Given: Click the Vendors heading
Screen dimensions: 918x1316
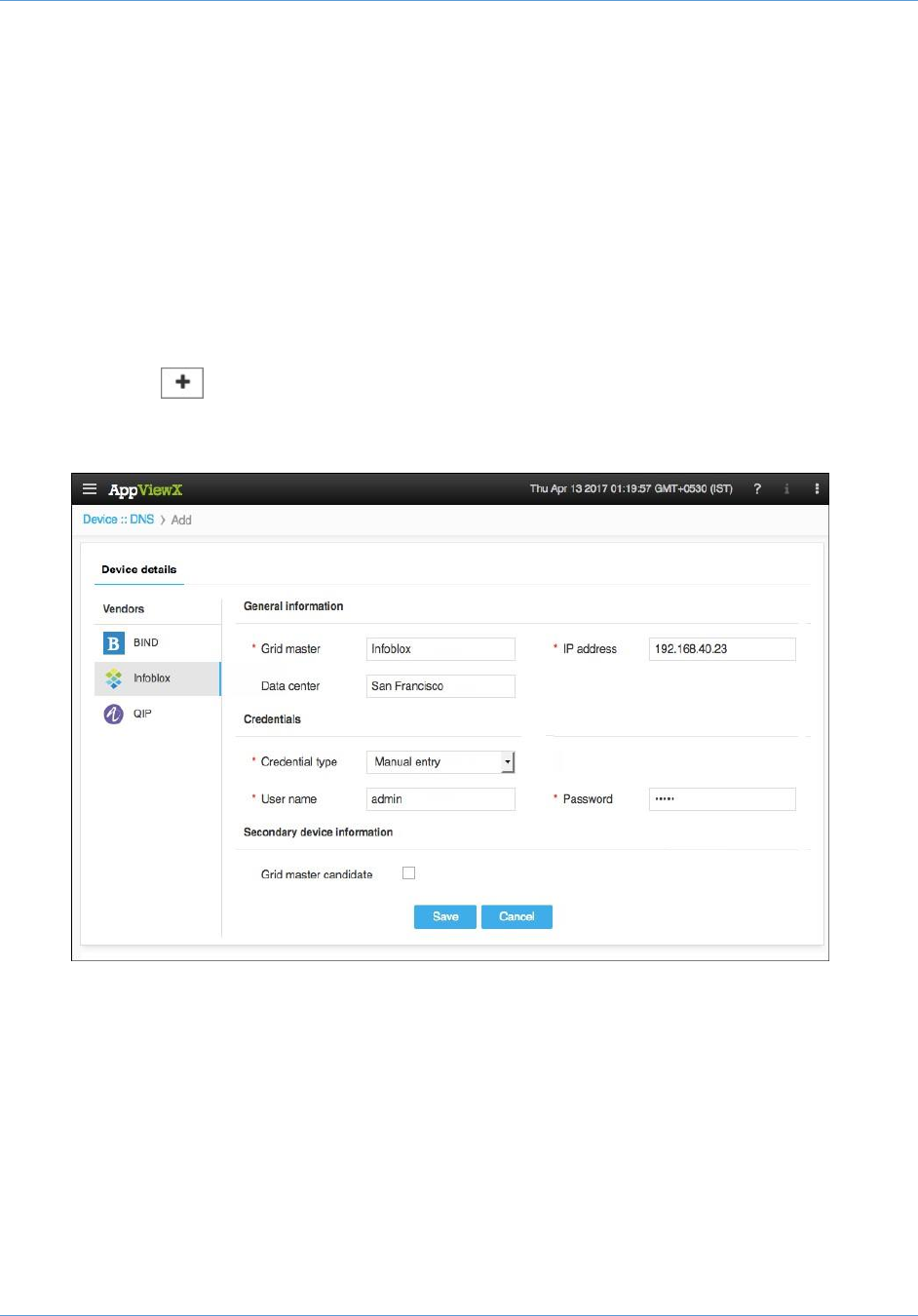Looking at the screenshot, I should (x=124, y=609).
